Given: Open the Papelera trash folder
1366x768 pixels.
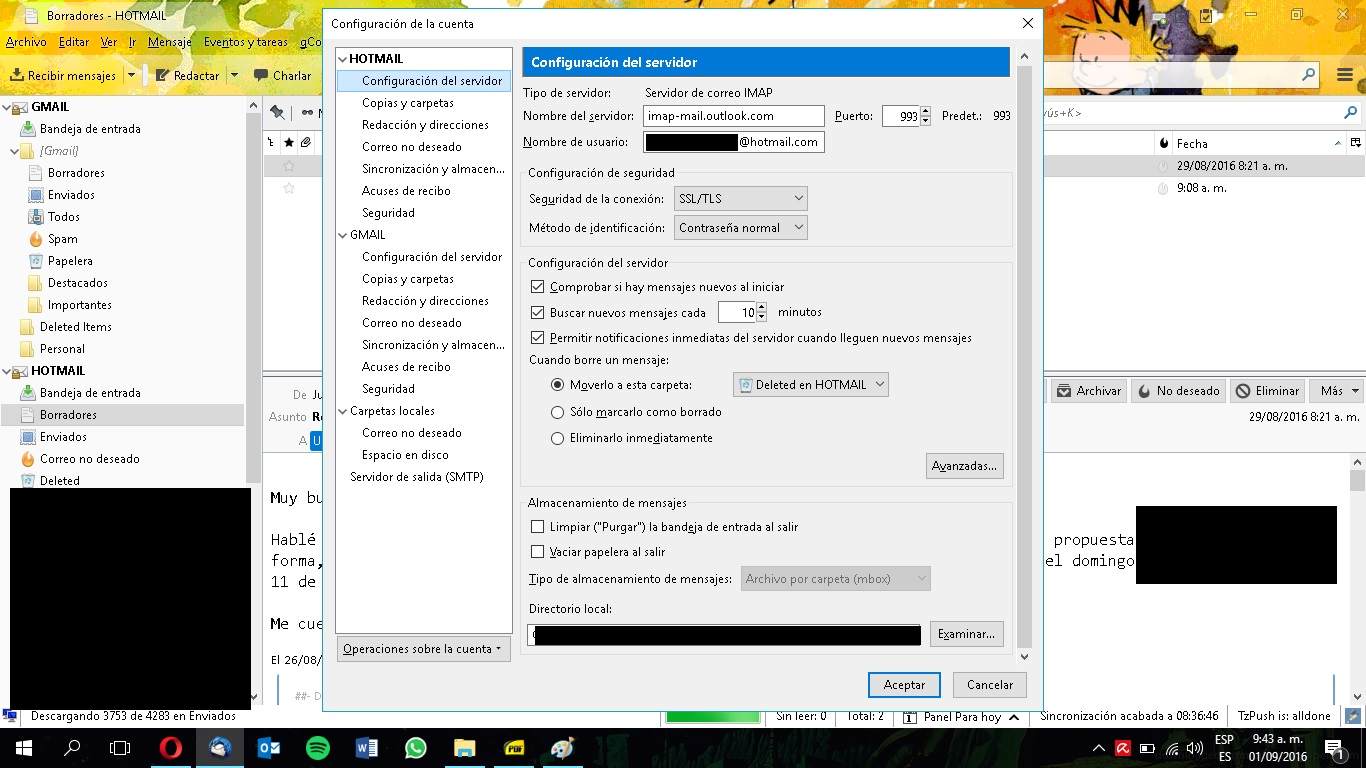Looking at the screenshot, I should 70,261.
